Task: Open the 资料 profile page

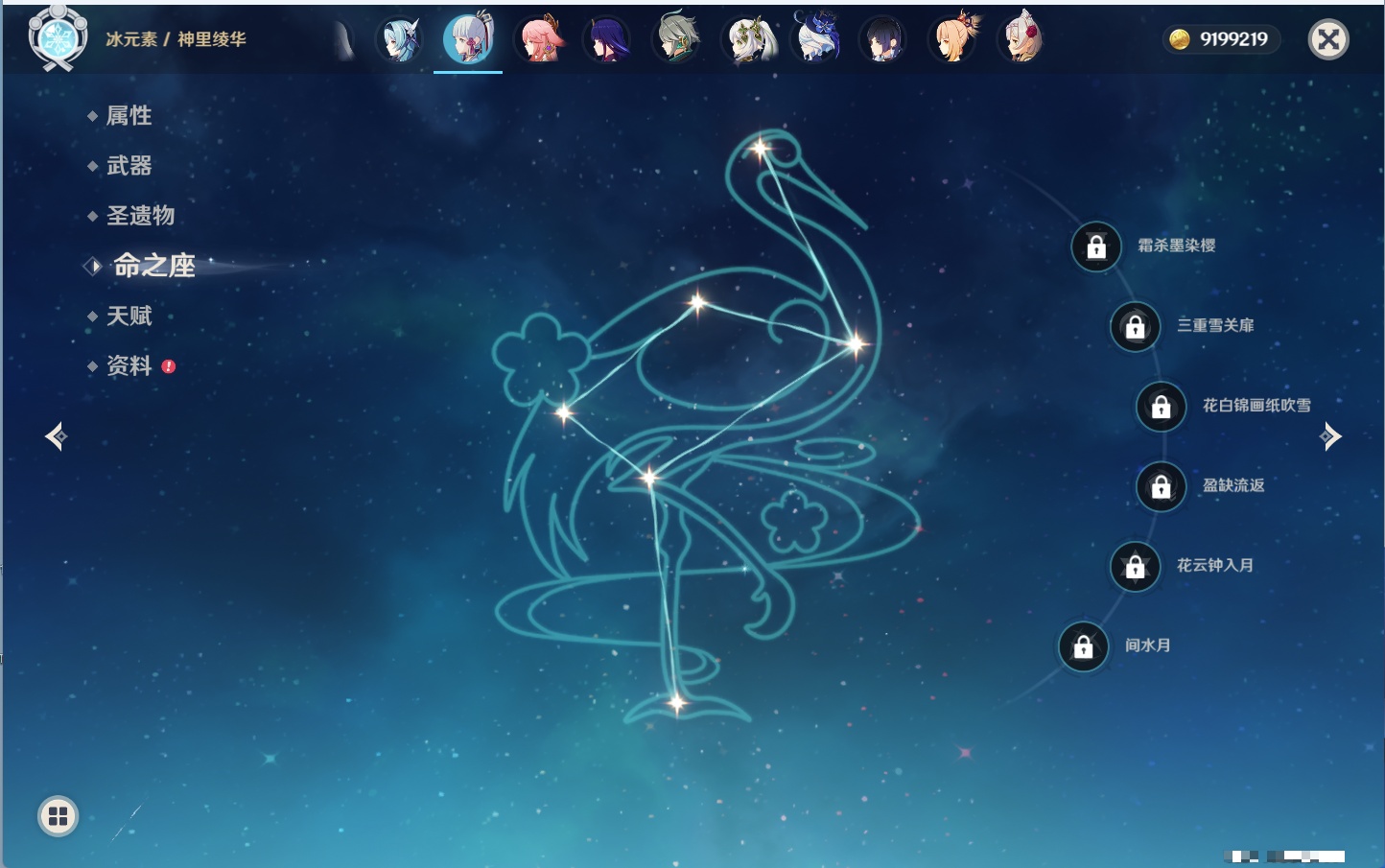Action: [129, 365]
